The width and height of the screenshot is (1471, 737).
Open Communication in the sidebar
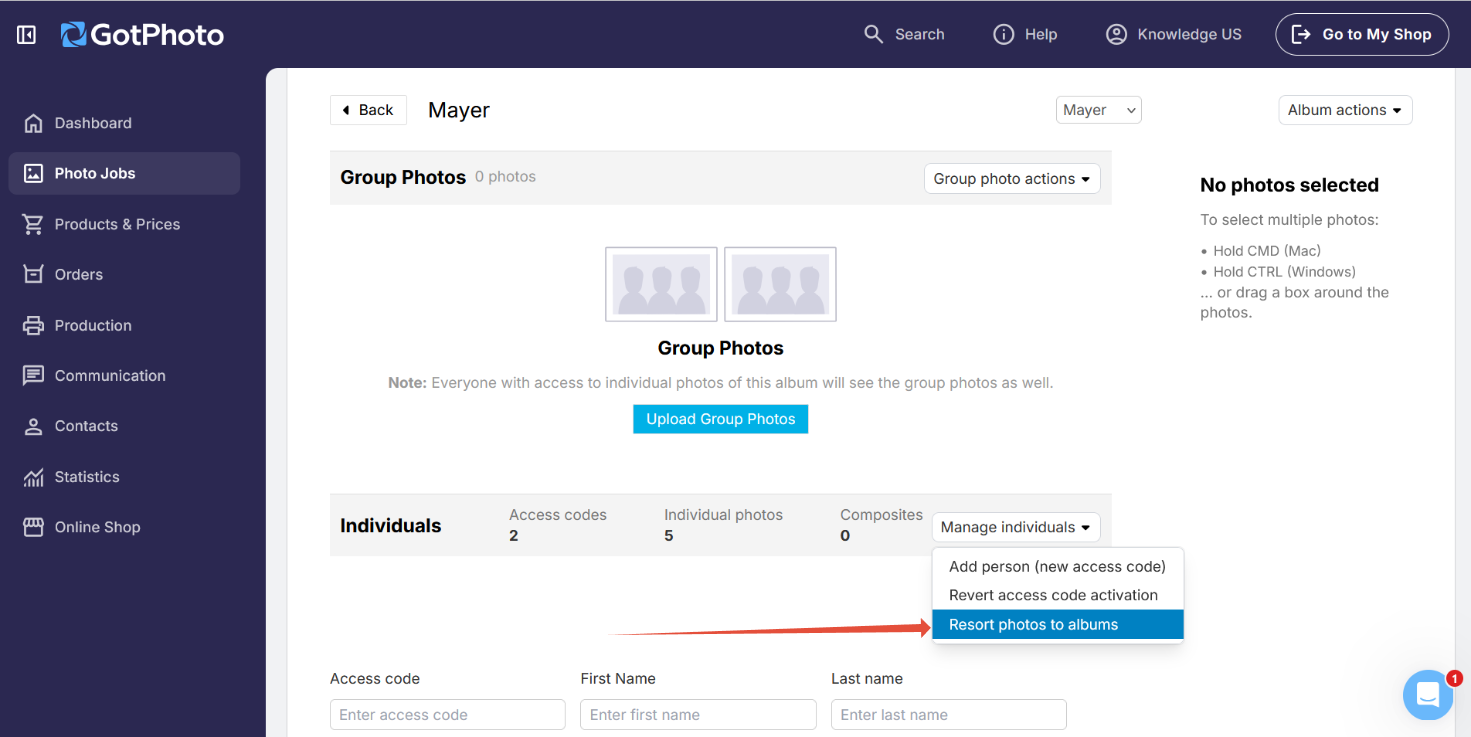pyautogui.click(x=124, y=375)
